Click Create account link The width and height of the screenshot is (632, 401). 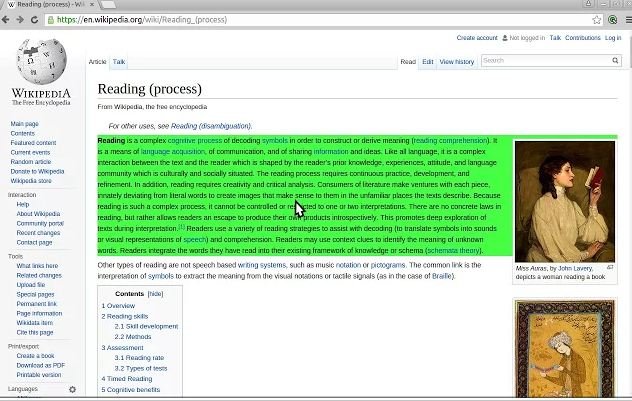(477, 38)
